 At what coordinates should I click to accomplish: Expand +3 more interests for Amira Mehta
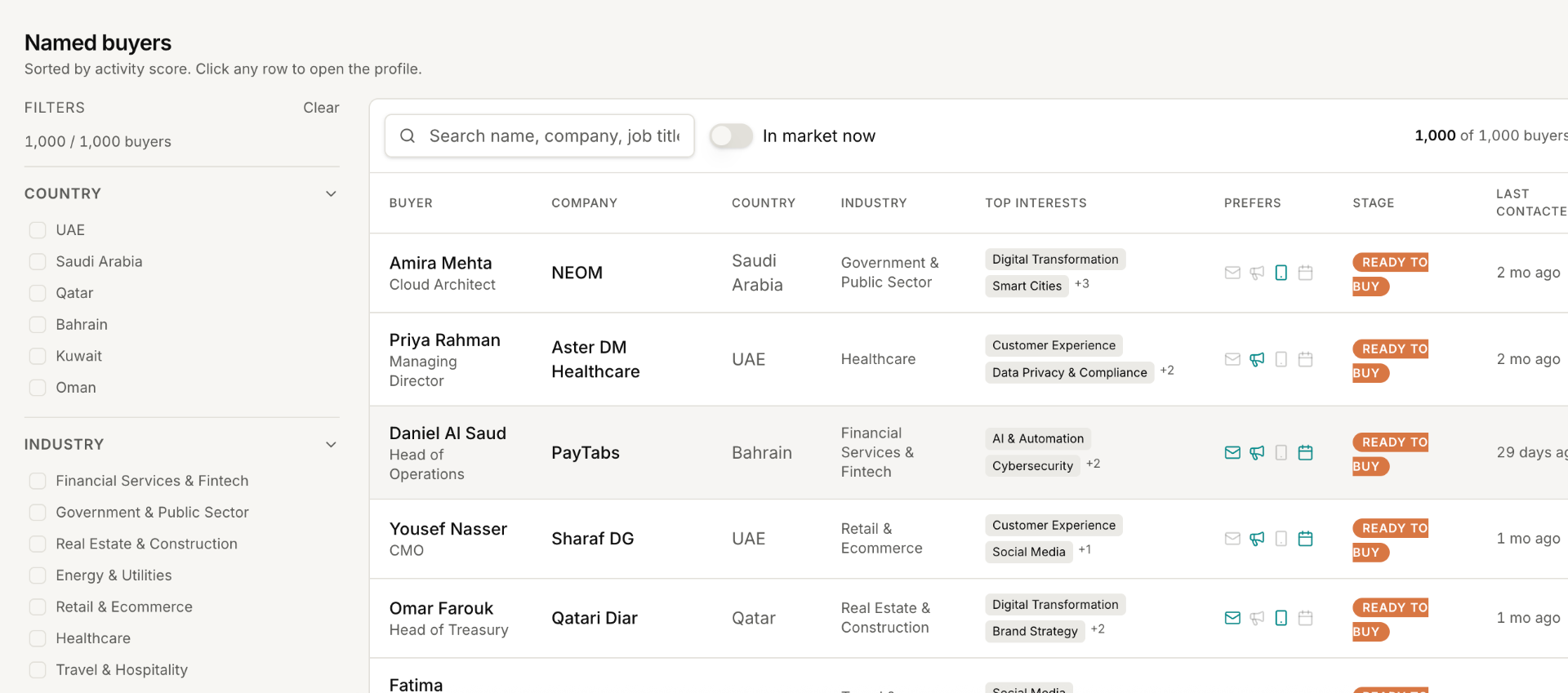pyautogui.click(x=1082, y=284)
